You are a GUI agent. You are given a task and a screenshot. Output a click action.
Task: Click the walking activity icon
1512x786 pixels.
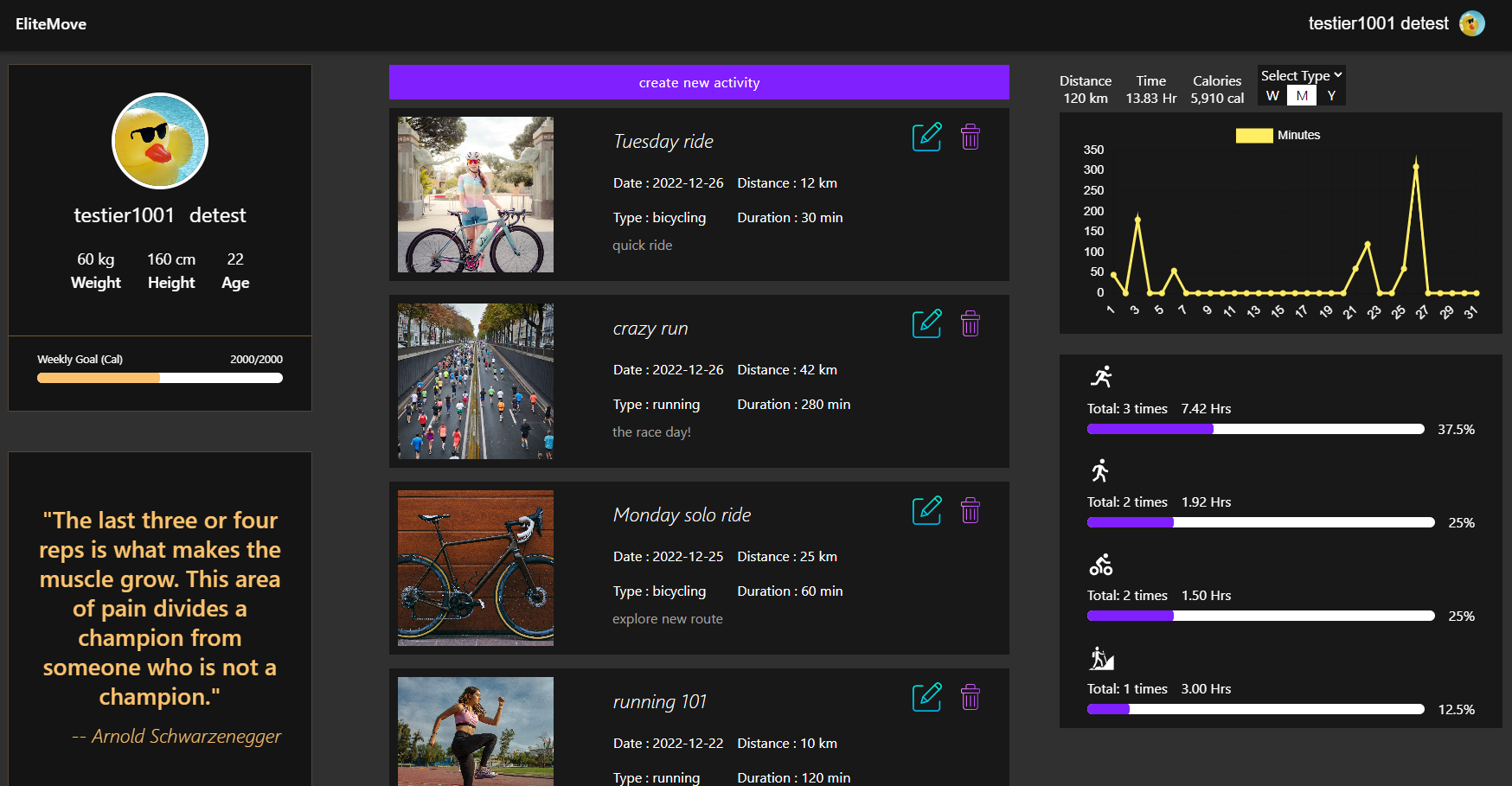pos(1102,470)
